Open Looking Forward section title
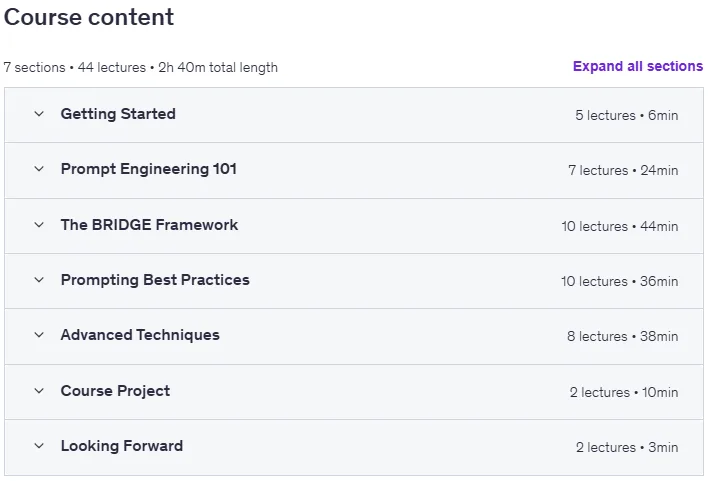The height and width of the screenshot is (481, 708). (x=122, y=446)
